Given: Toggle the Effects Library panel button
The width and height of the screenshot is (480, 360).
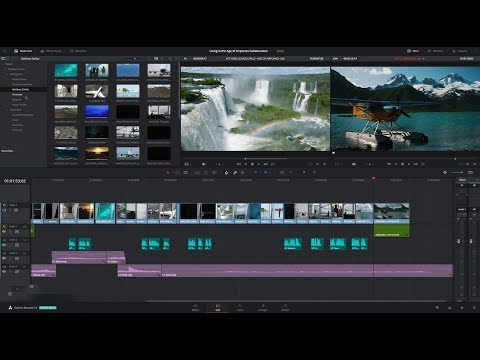Looking at the screenshot, I should click(51, 51).
